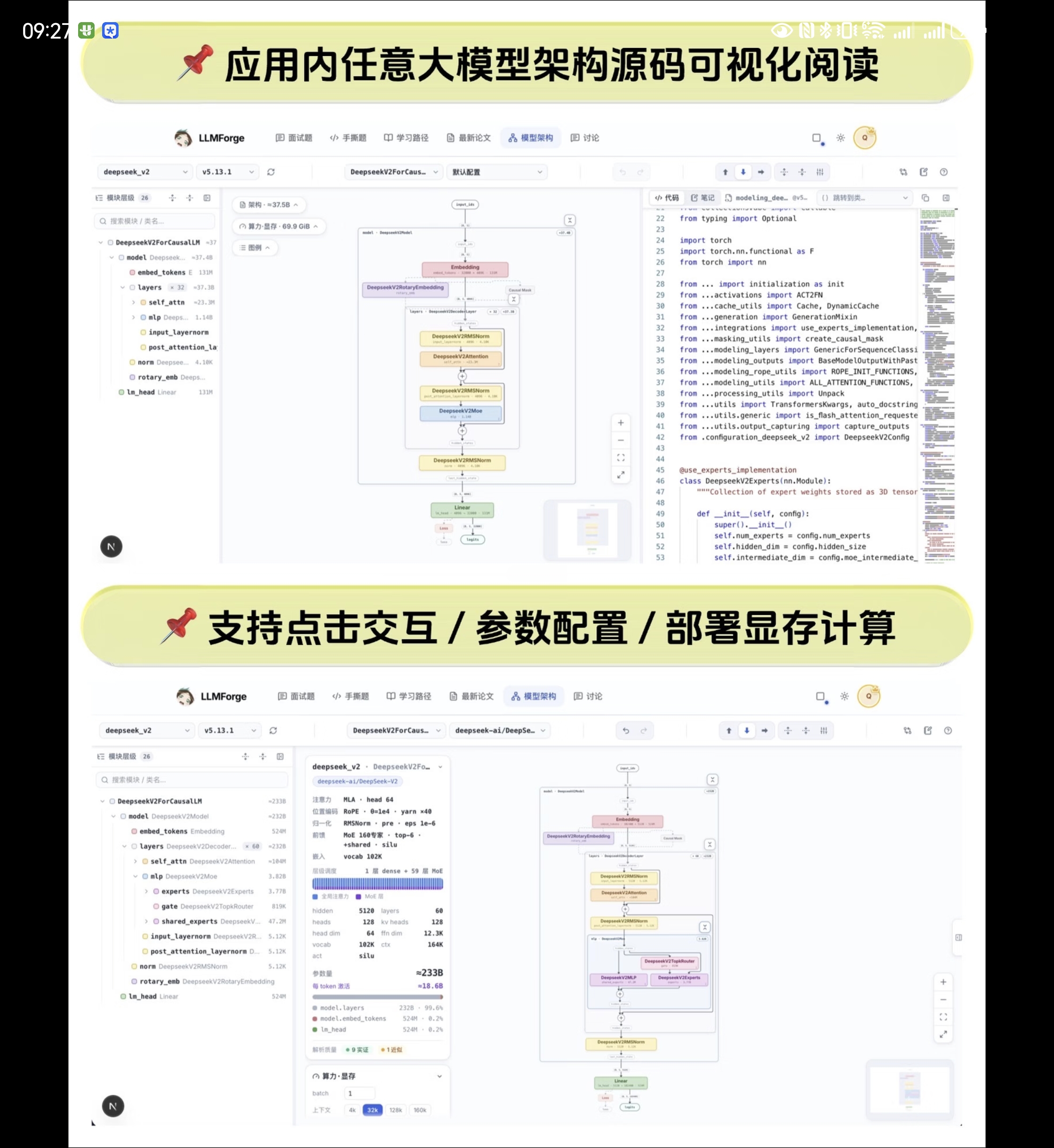Switch to the 笔记 tab in the code panel
Viewport: 1054px width, 1148px height.
tap(703, 198)
